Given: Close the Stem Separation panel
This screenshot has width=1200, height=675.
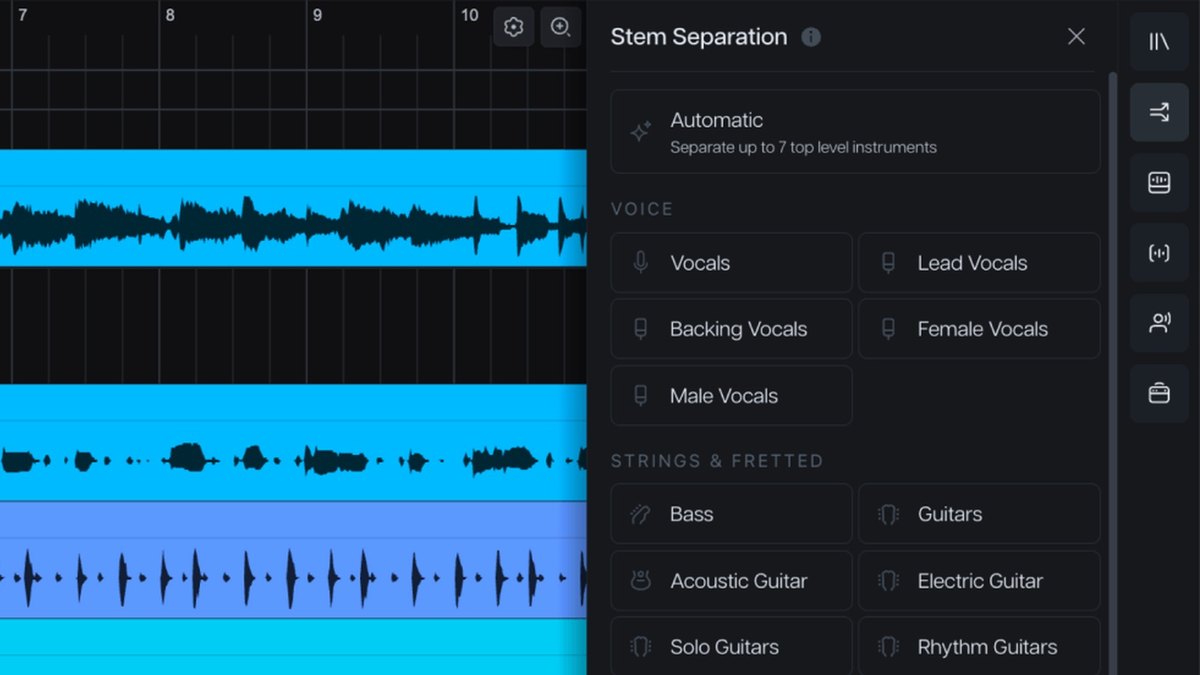Looking at the screenshot, I should point(1076,37).
